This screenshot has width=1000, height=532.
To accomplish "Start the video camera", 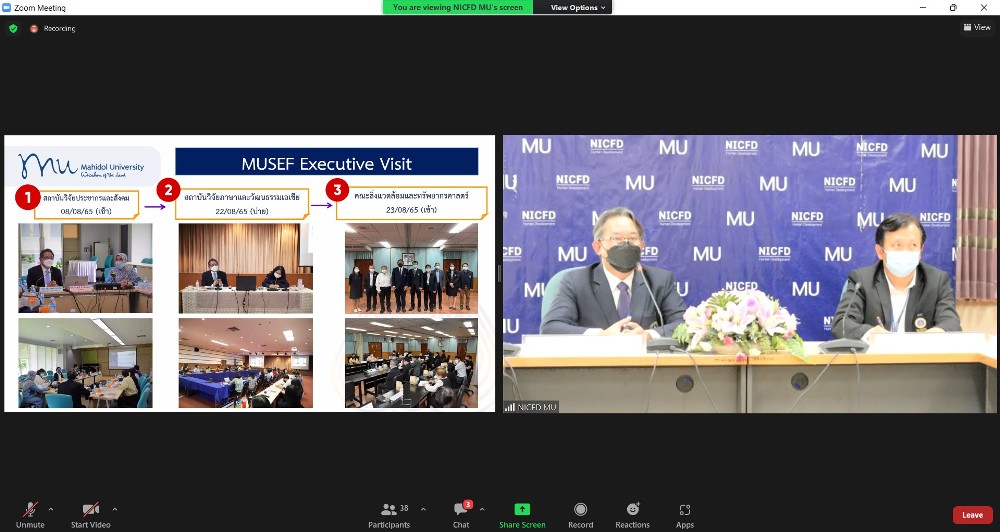I will tap(91, 515).
